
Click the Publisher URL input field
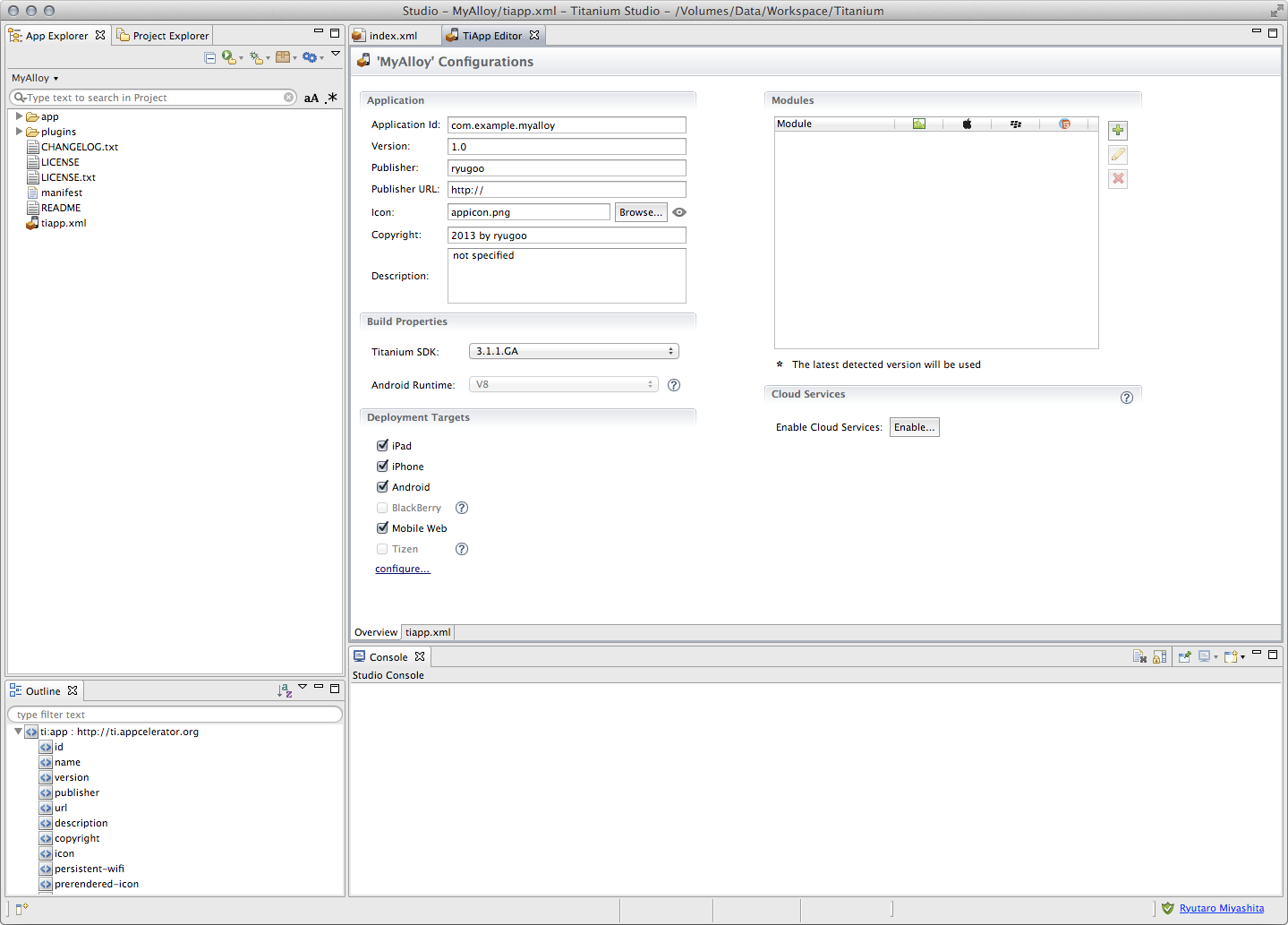pyautogui.click(x=567, y=190)
